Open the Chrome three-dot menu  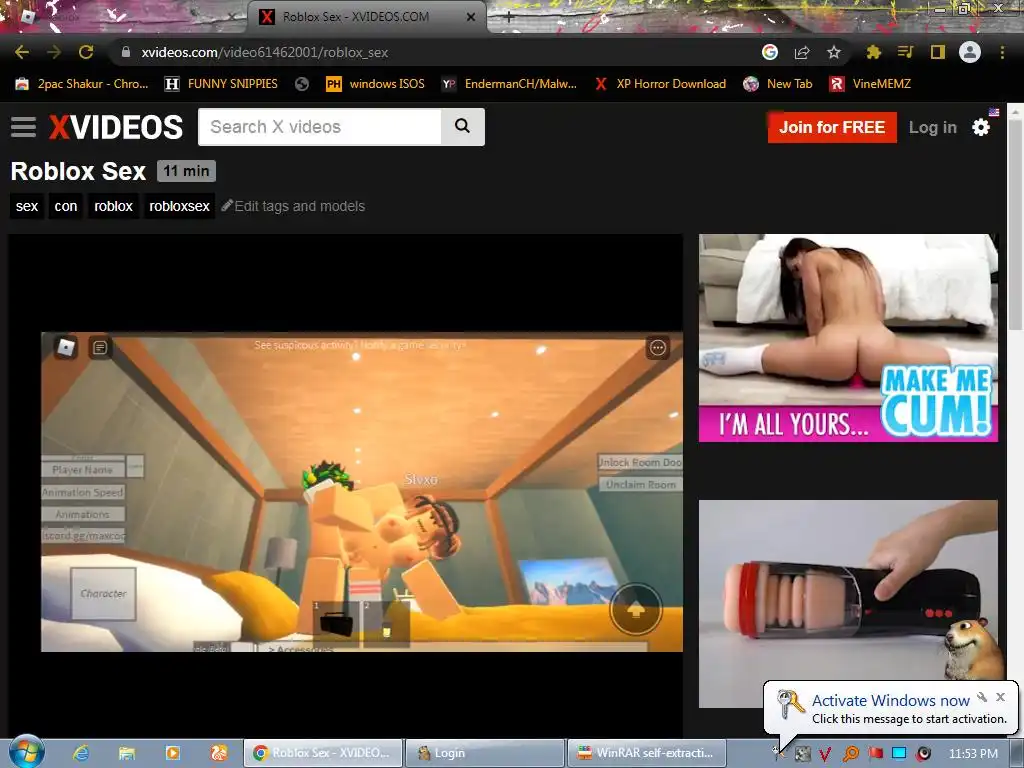point(1002,52)
